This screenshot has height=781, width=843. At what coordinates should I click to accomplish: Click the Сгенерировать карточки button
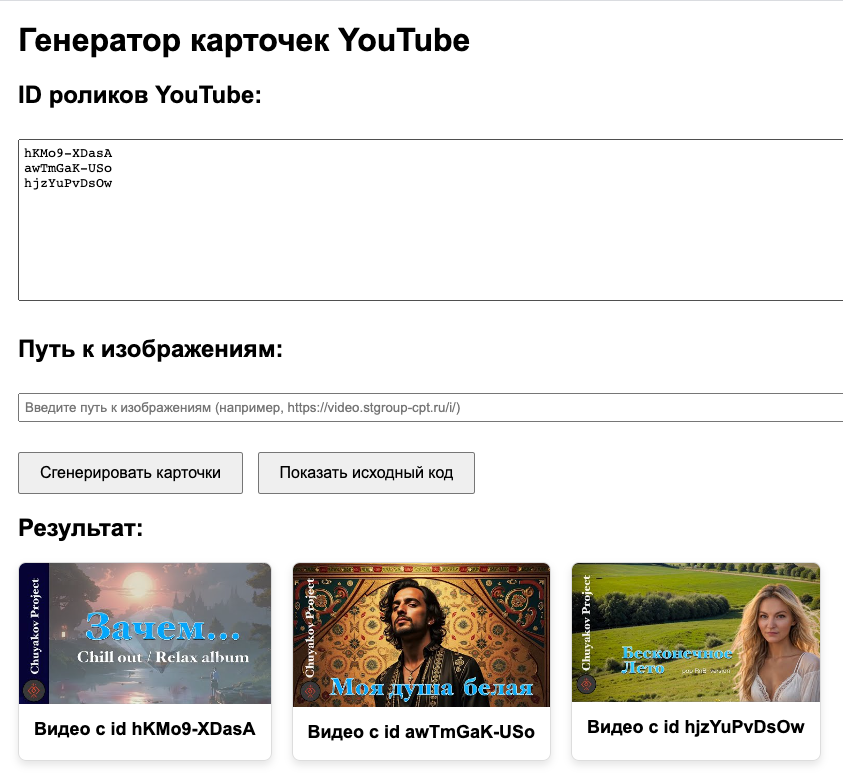(130, 472)
